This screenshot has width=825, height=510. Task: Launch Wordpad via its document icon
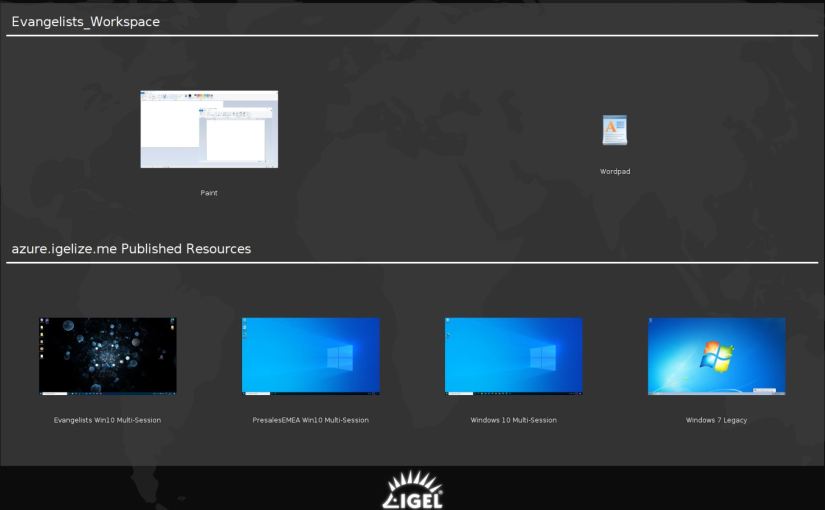[614, 130]
